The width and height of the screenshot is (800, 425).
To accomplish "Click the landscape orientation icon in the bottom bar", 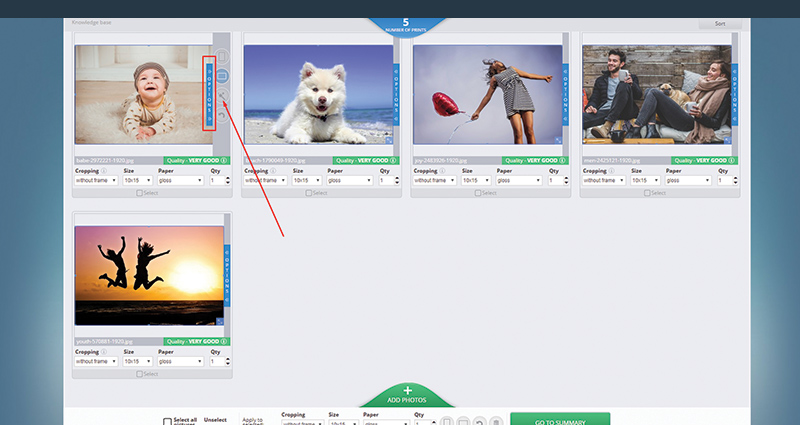I will coord(463,422).
